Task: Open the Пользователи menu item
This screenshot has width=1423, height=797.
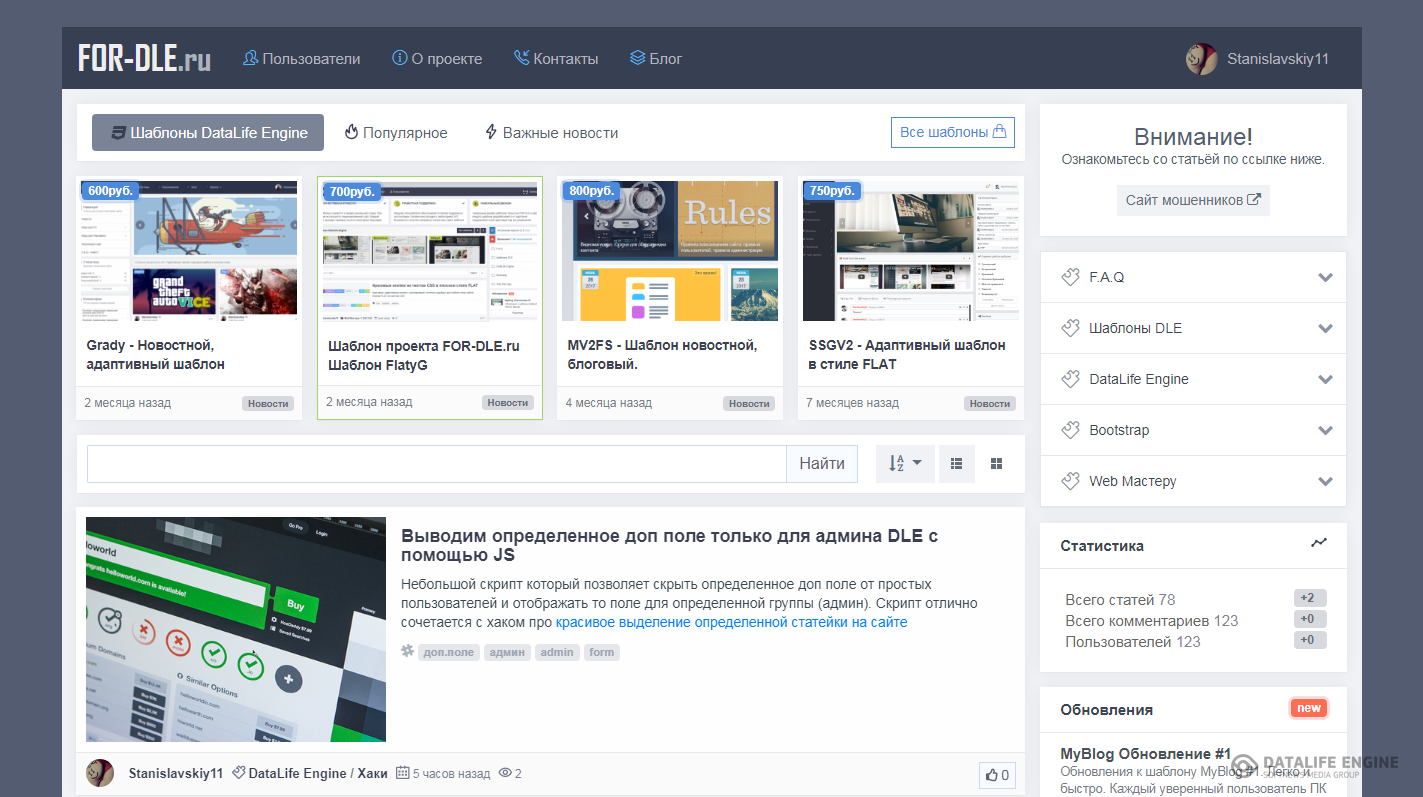Action: pyautogui.click(x=302, y=59)
